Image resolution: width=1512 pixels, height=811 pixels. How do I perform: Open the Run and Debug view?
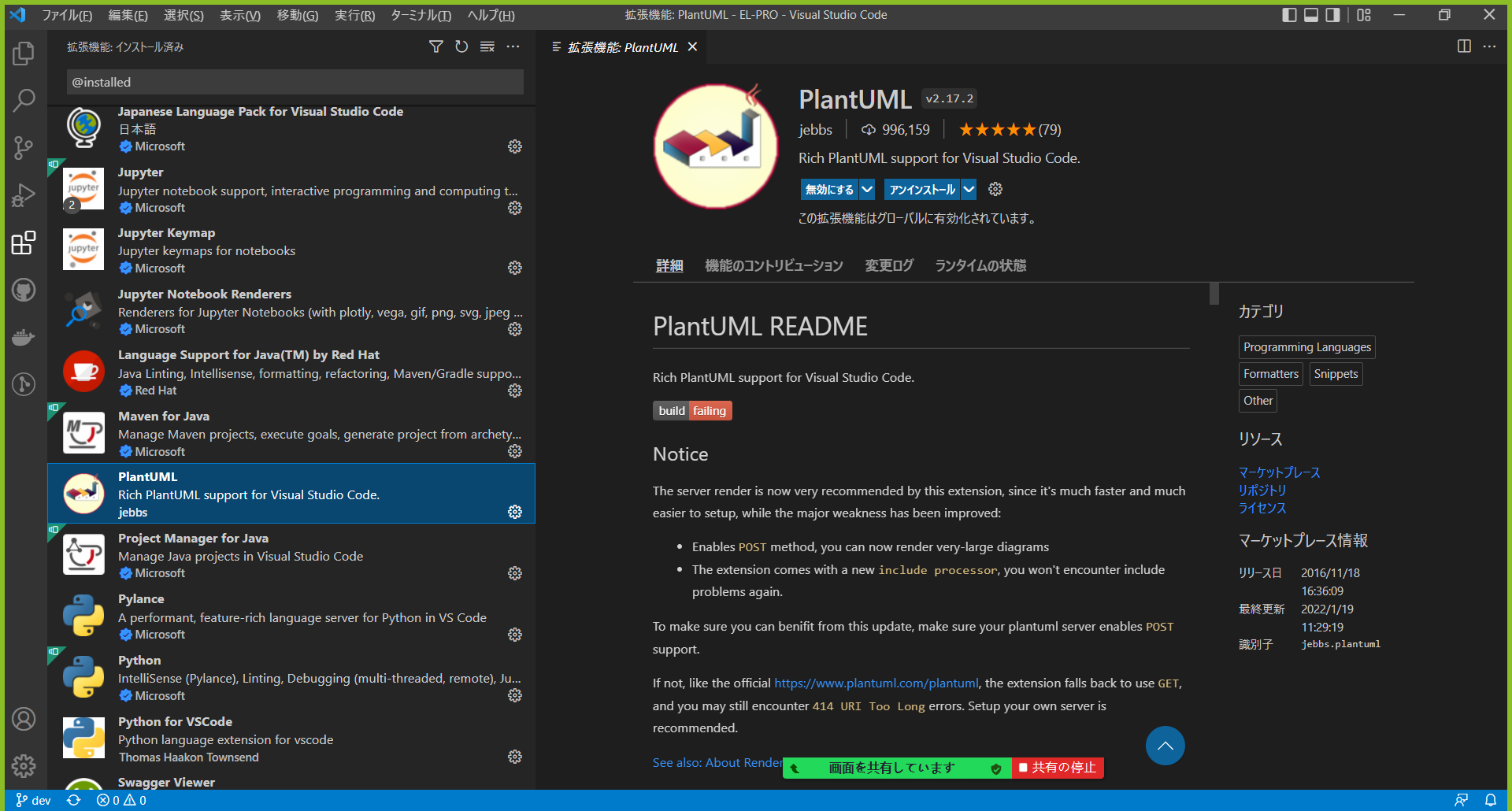[24, 195]
